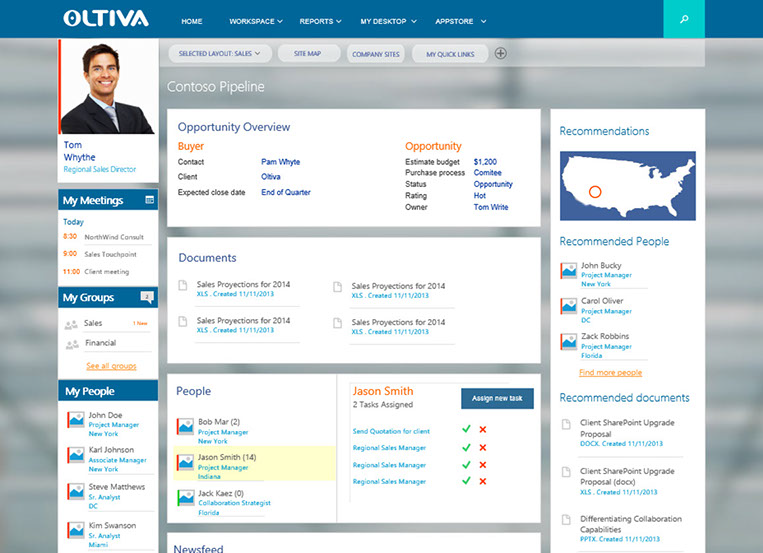
Task: Reject the Send Quotation for client task
Action: (x=483, y=430)
